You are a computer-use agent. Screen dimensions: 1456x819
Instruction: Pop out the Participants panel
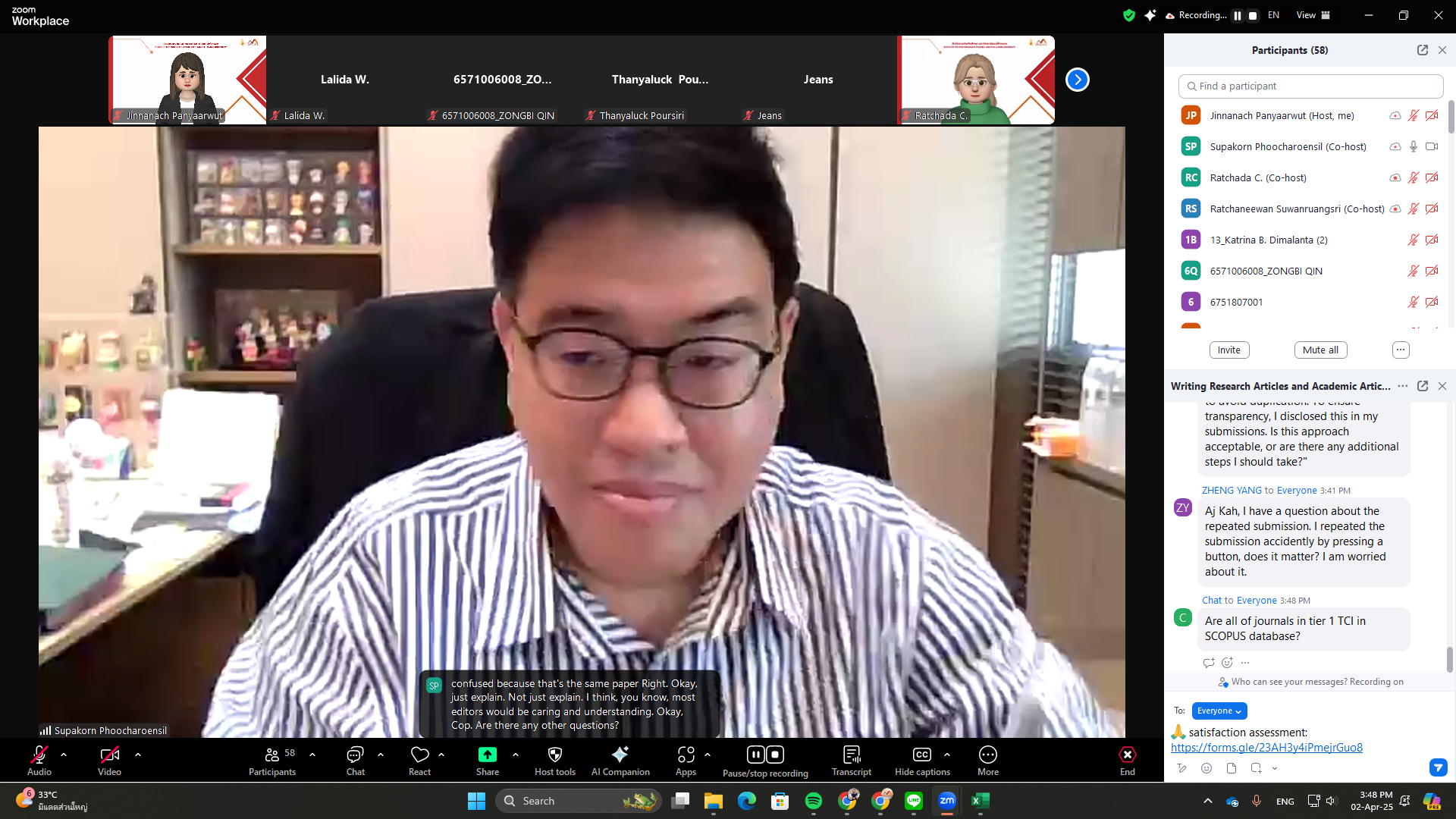(x=1422, y=50)
